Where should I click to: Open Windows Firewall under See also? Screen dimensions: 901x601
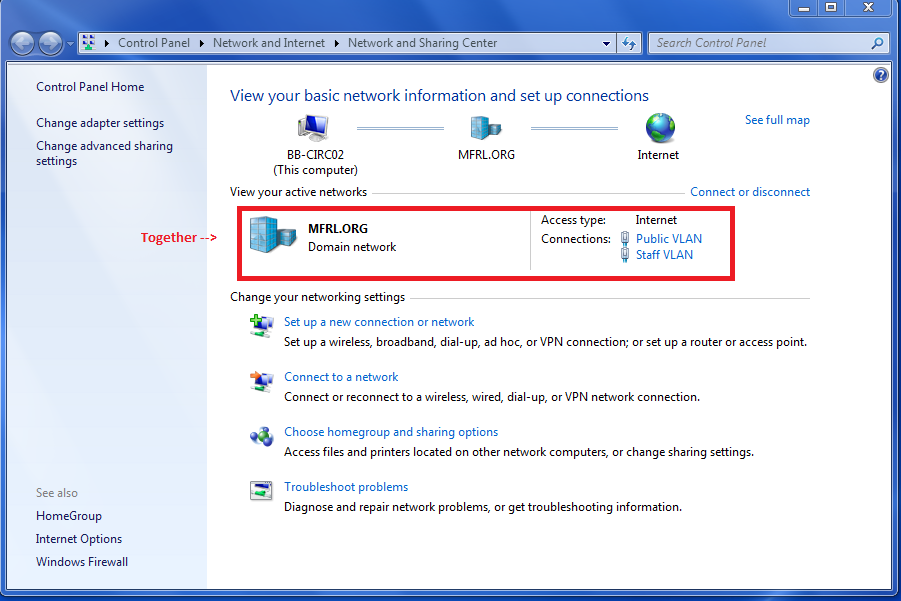click(82, 562)
